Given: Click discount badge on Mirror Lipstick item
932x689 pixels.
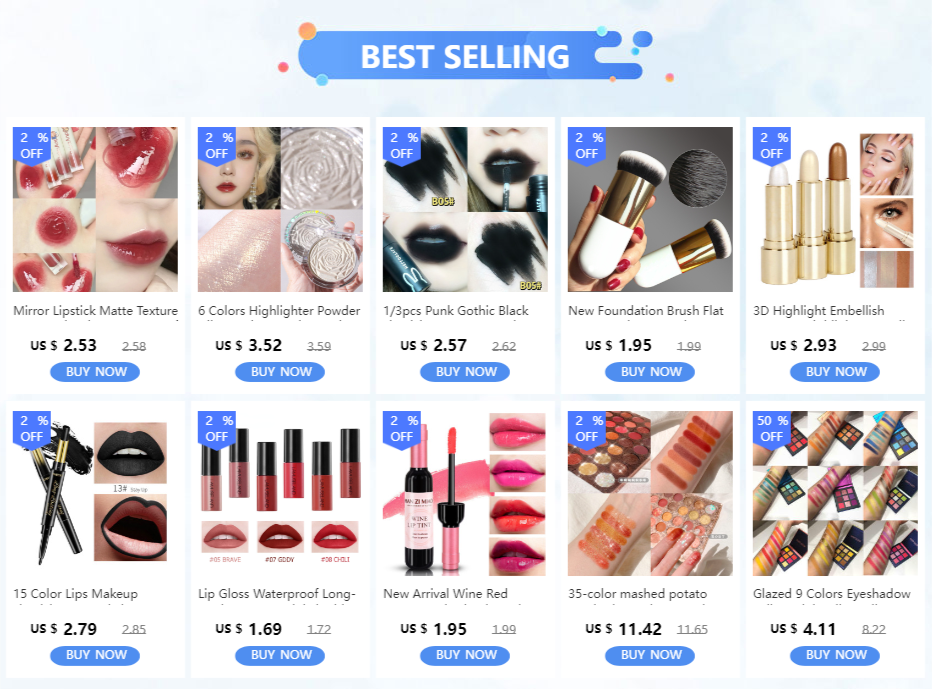Looking at the screenshot, I should point(32,146).
